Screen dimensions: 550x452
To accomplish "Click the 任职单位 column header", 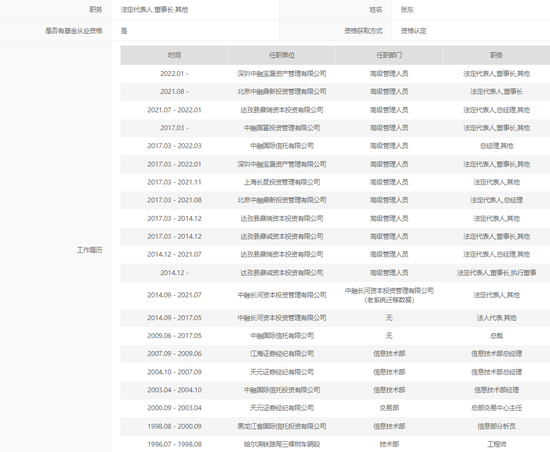I will [x=282, y=55].
